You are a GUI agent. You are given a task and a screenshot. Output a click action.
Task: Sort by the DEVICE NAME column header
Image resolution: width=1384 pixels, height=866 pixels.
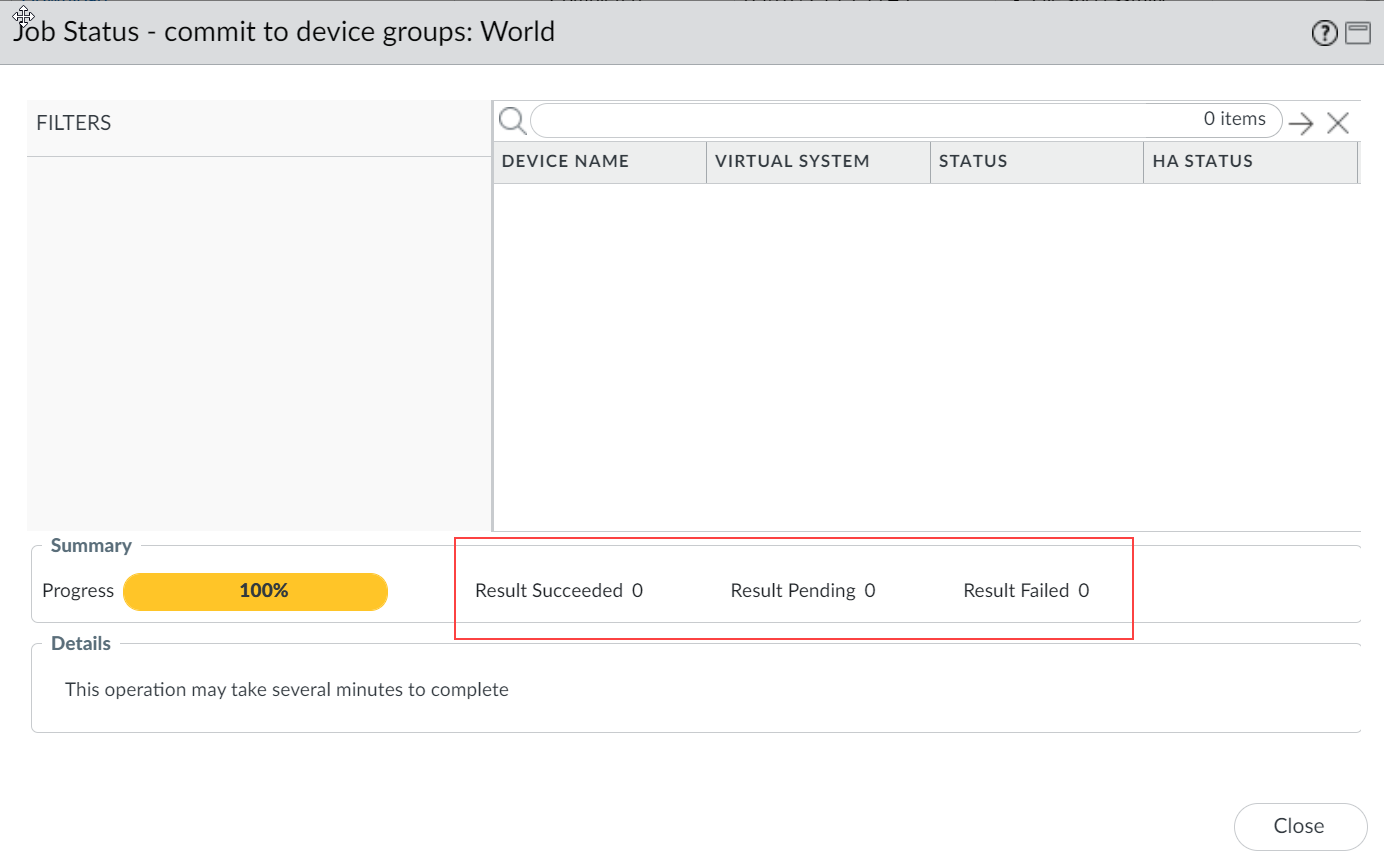click(x=567, y=161)
